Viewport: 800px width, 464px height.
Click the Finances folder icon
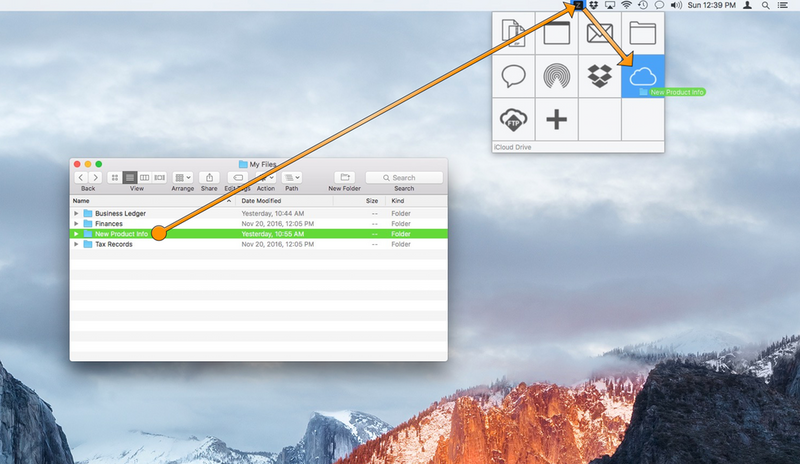pyautogui.click(x=88, y=224)
